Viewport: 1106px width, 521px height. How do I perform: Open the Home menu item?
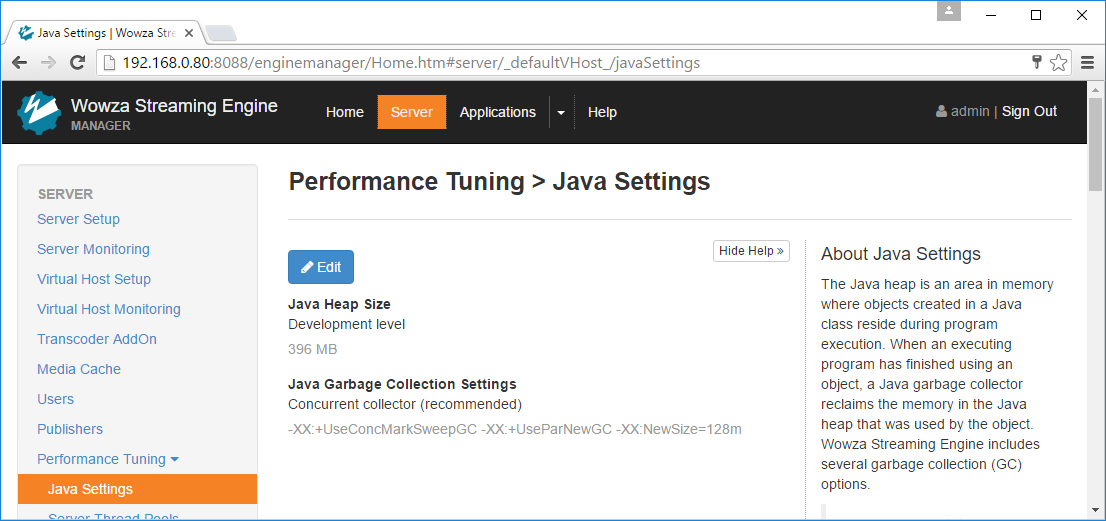[x=345, y=112]
